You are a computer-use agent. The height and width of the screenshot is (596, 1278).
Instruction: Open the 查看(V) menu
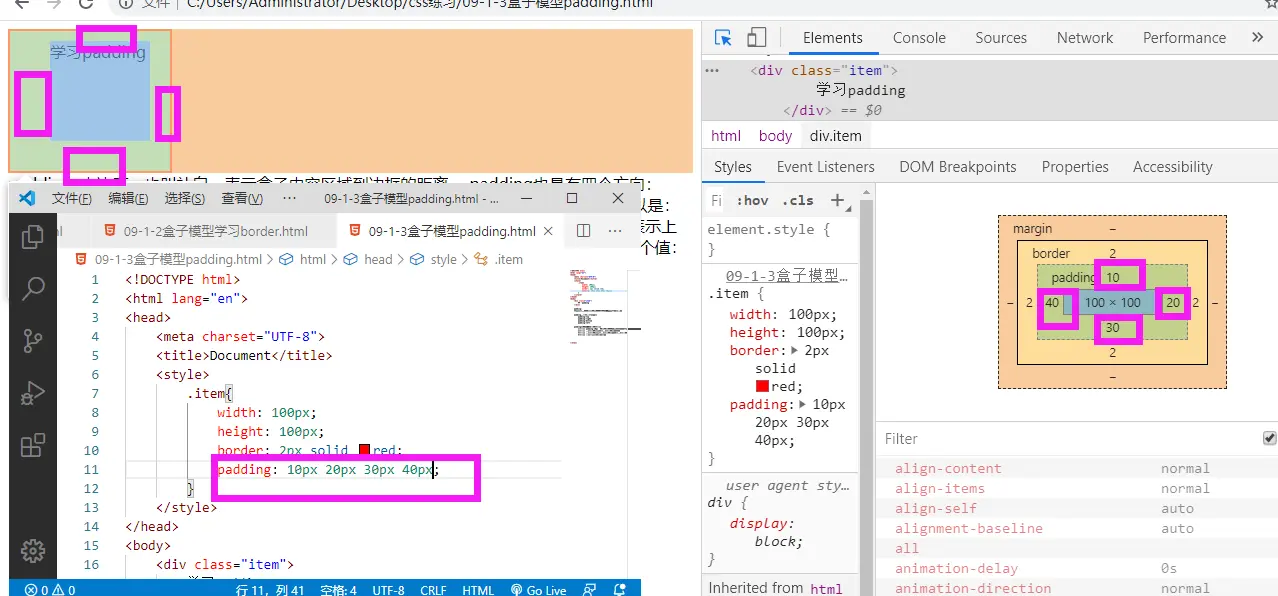pos(241,198)
